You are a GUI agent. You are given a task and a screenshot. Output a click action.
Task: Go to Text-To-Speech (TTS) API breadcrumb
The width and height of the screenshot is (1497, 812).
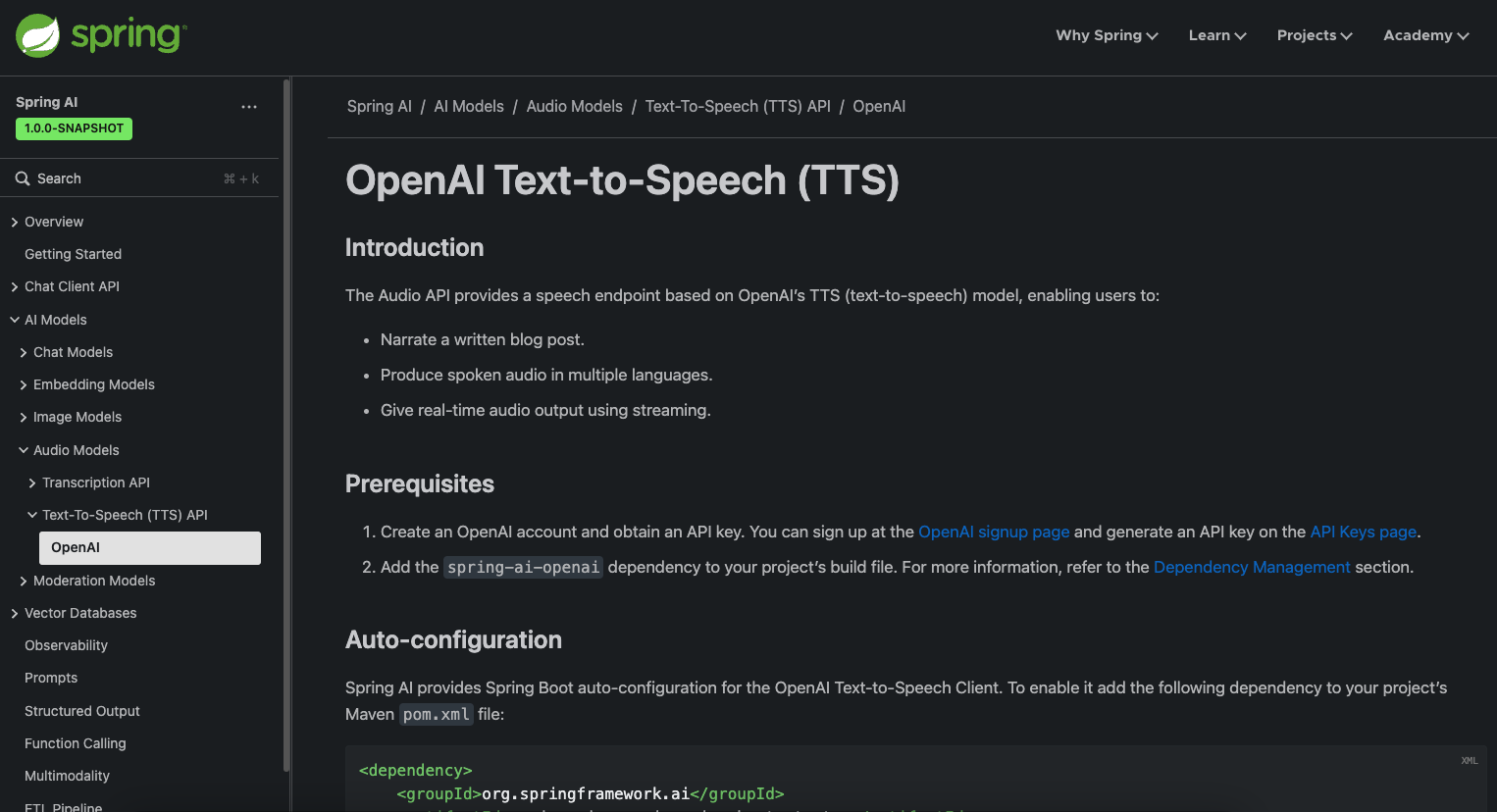coord(738,106)
